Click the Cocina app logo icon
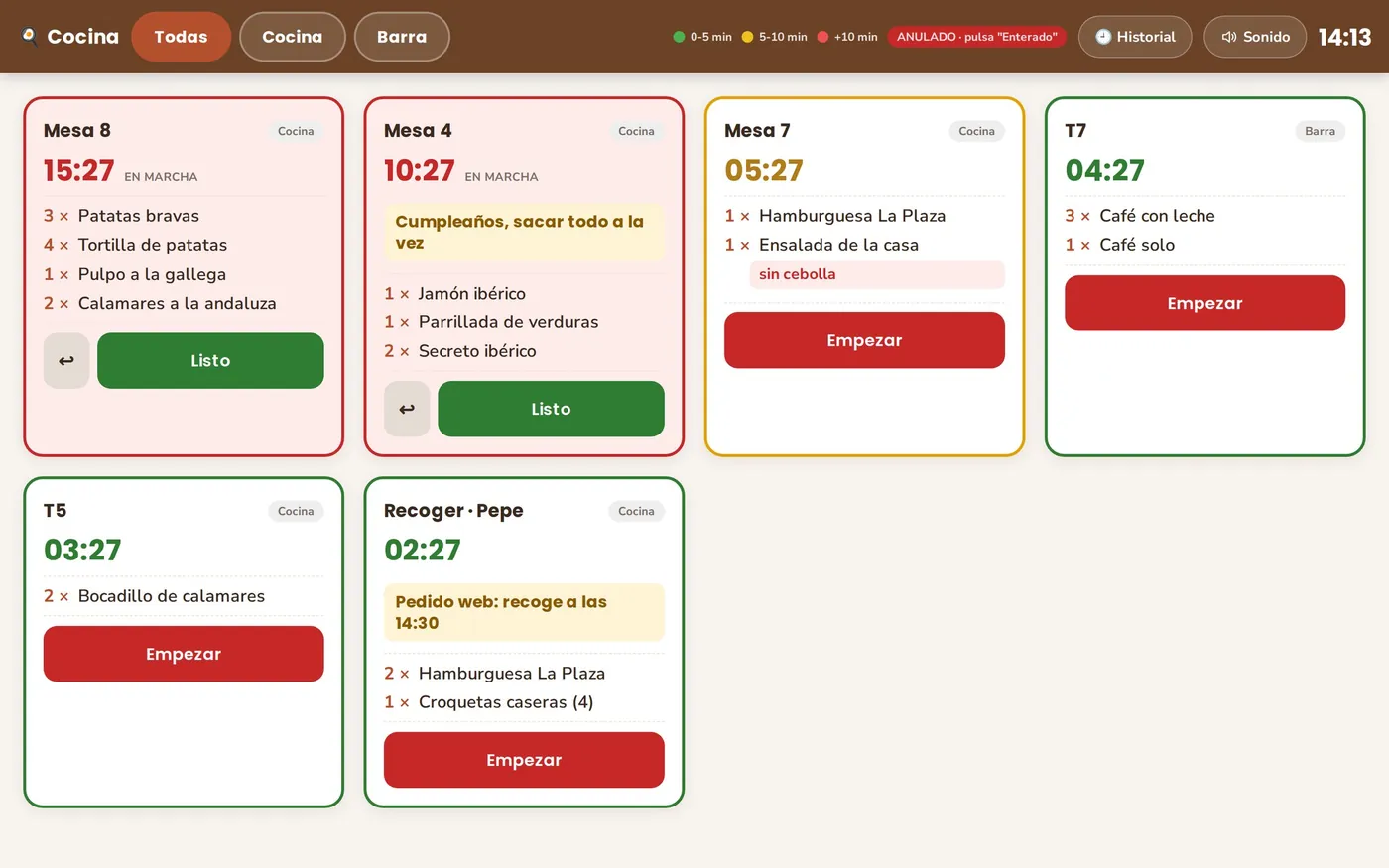Viewport: 1389px width, 868px height. coord(30,37)
